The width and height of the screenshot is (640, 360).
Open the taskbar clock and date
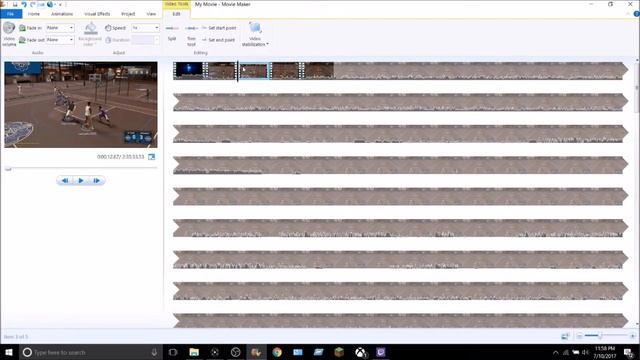click(x=604, y=352)
